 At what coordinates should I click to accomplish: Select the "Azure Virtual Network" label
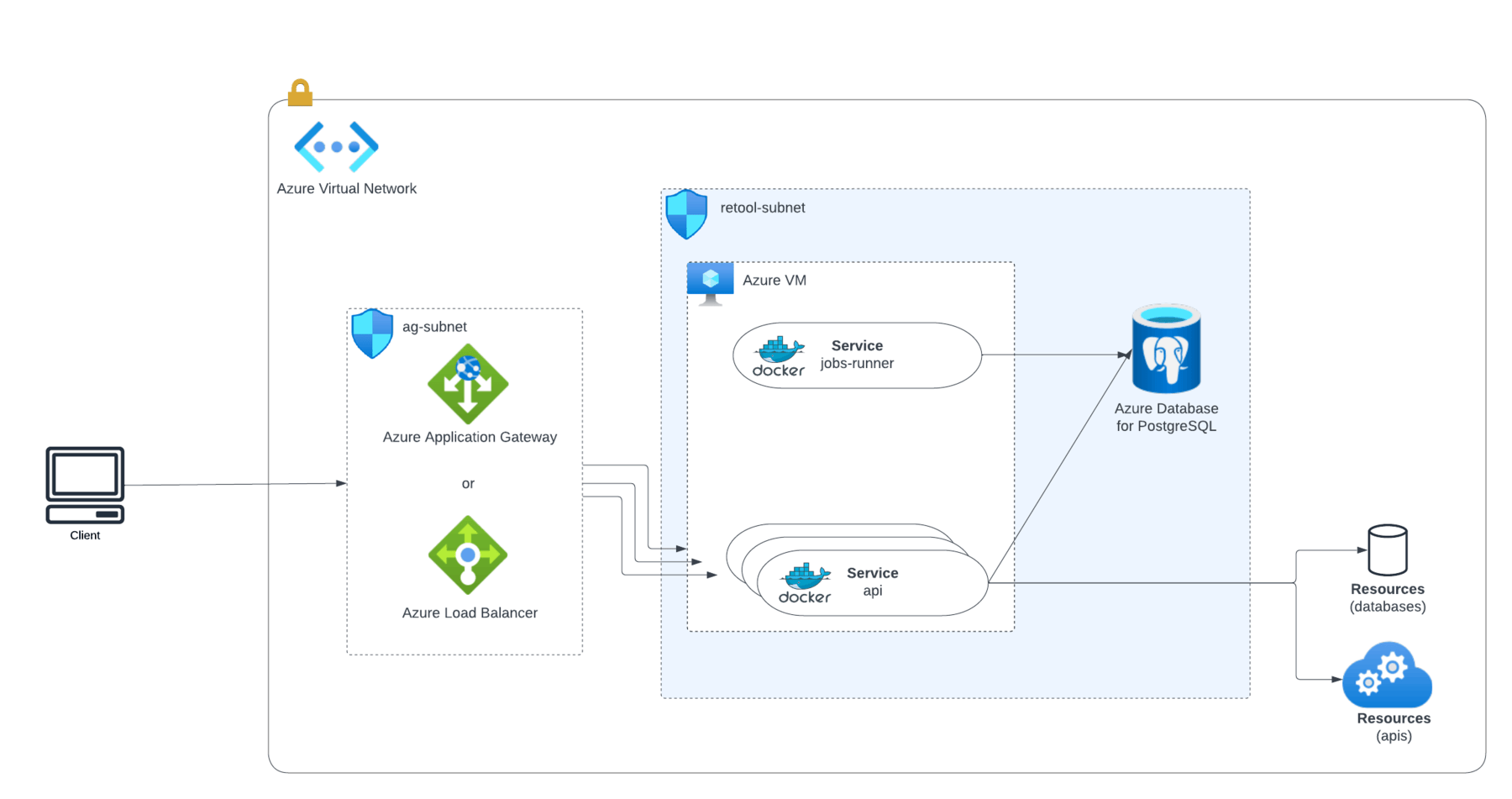(x=347, y=189)
